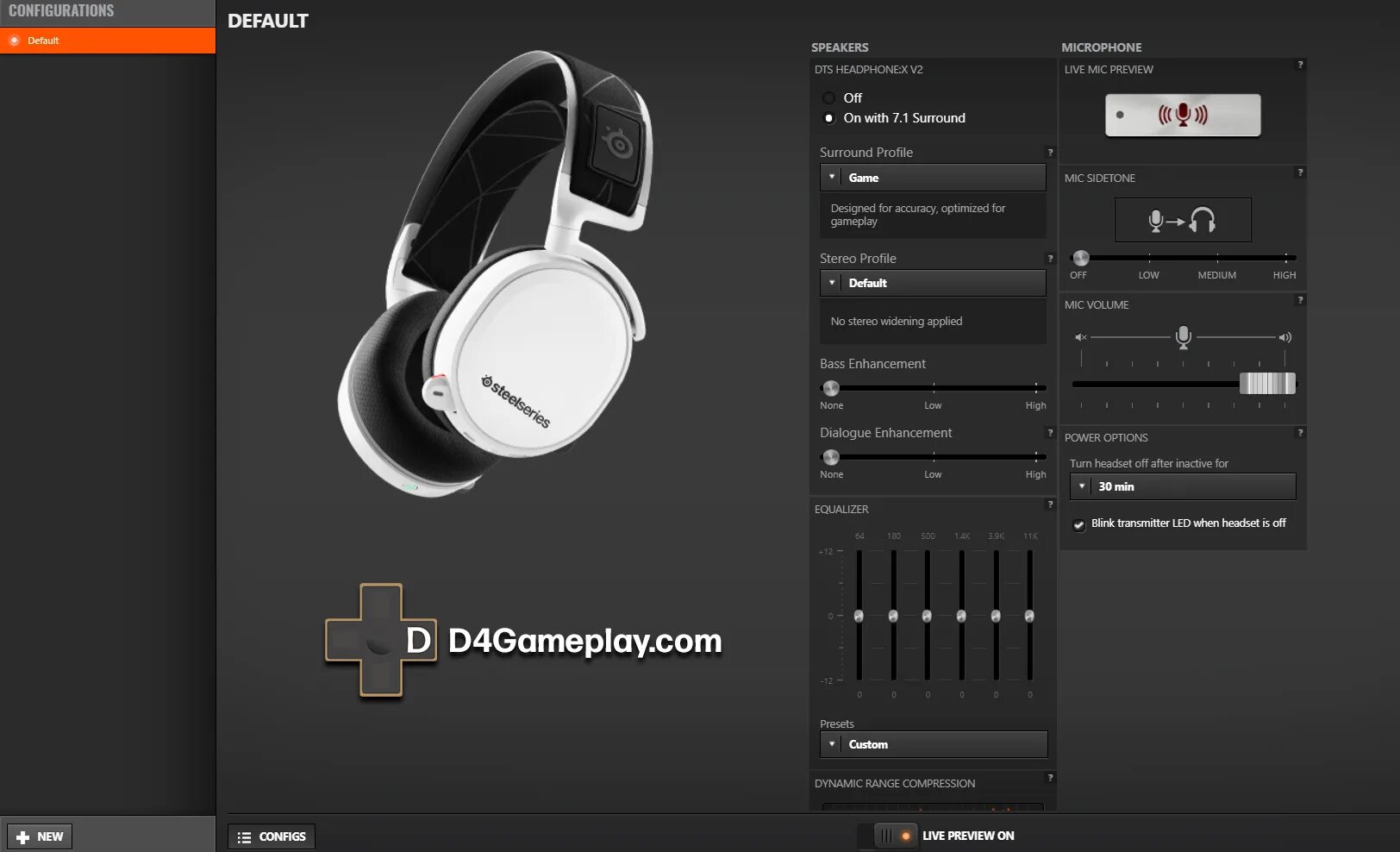Click the MEDIUM label under Mic Sidetone
The image size is (1400, 852).
[x=1216, y=275]
